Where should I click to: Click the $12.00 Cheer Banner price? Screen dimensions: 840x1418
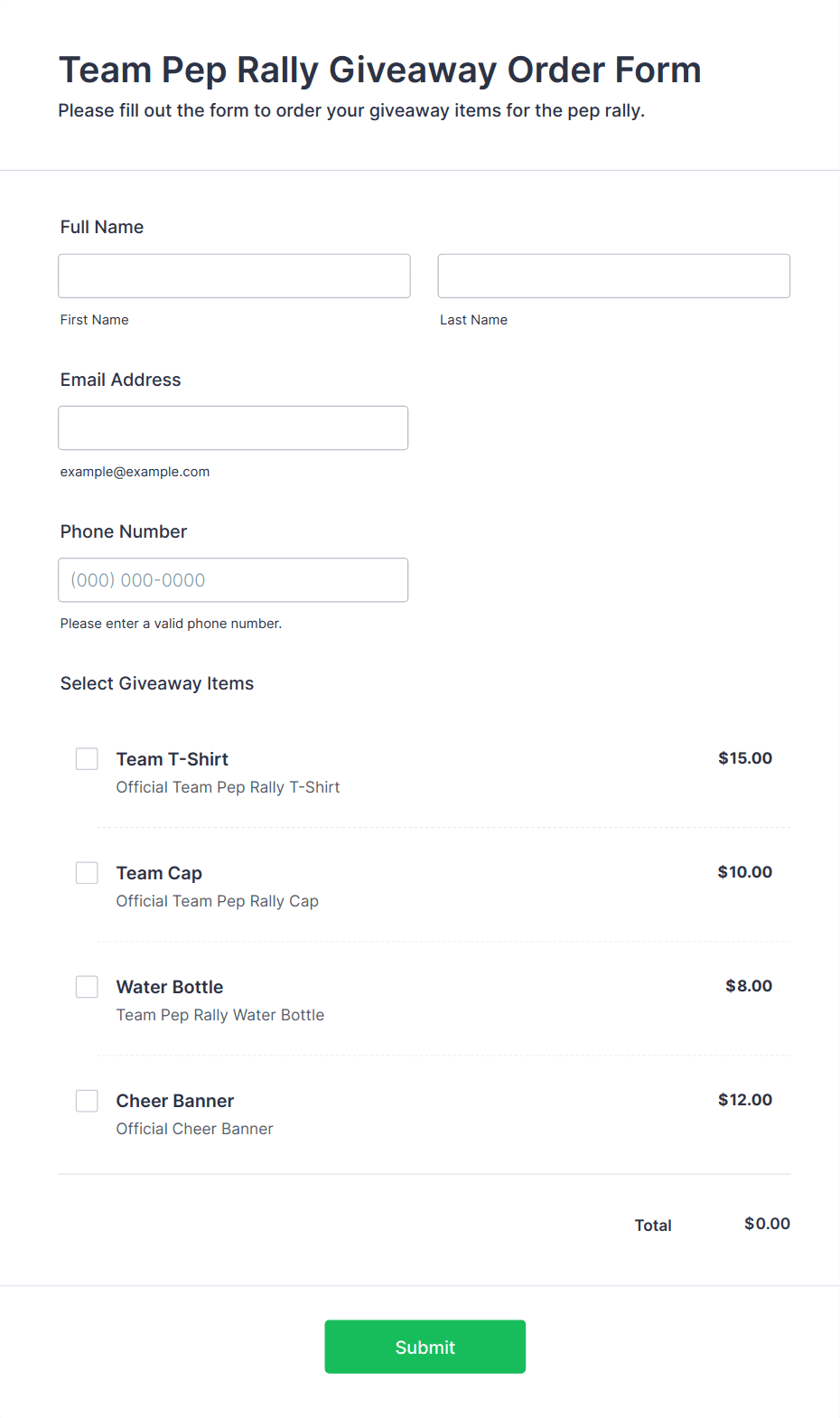tap(744, 1100)
